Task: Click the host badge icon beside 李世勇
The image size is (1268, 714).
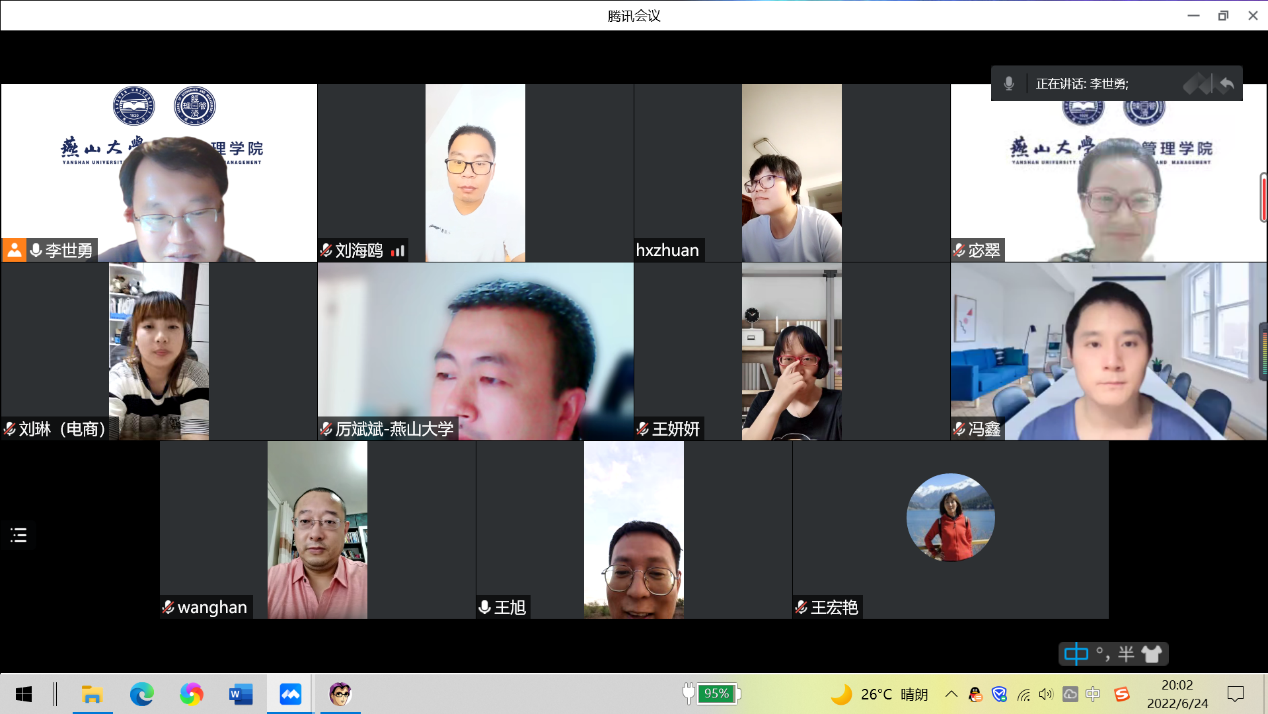Action: point(14,250)
